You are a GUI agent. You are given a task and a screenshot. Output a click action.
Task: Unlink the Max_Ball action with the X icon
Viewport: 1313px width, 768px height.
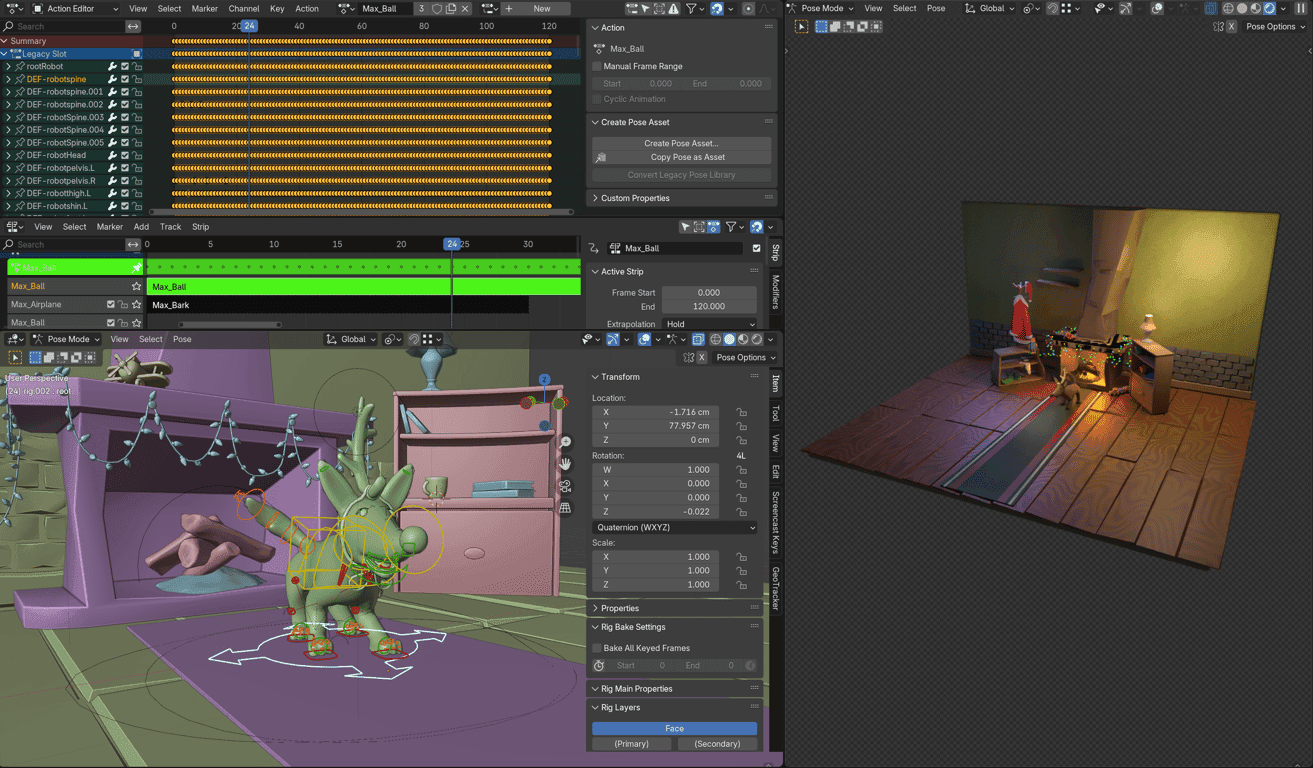click(466, 9)
